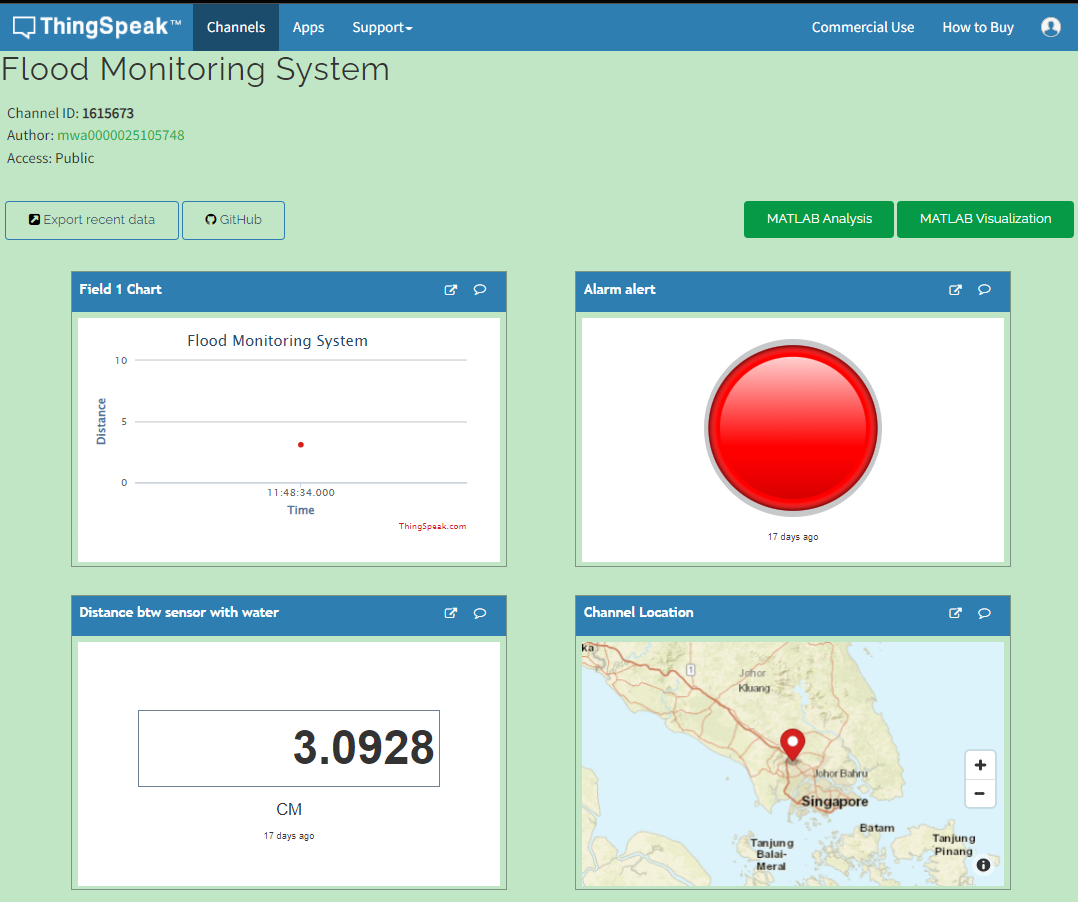Image resolution: width=1078 pixels, height=902 pixels.
Task: Zoom in on the map with the plus control
Action: coord(980,764)
